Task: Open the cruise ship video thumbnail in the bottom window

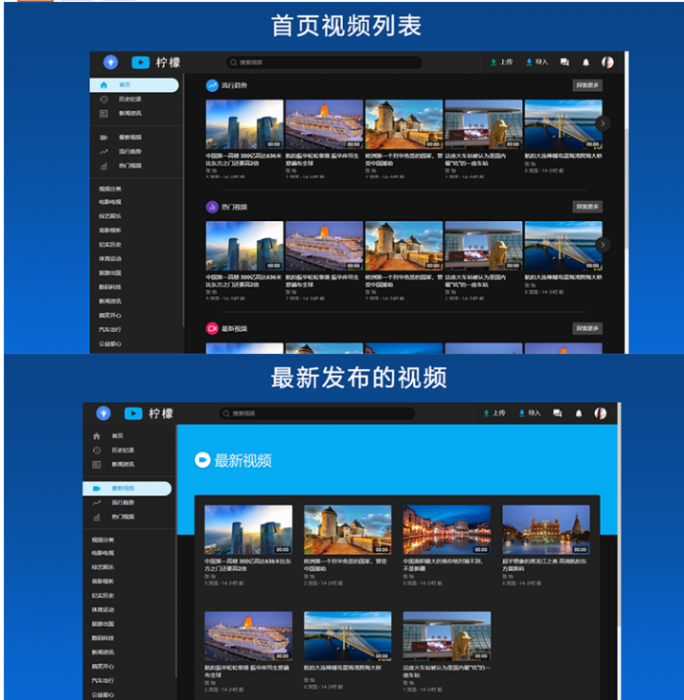Action: point(248,637)
